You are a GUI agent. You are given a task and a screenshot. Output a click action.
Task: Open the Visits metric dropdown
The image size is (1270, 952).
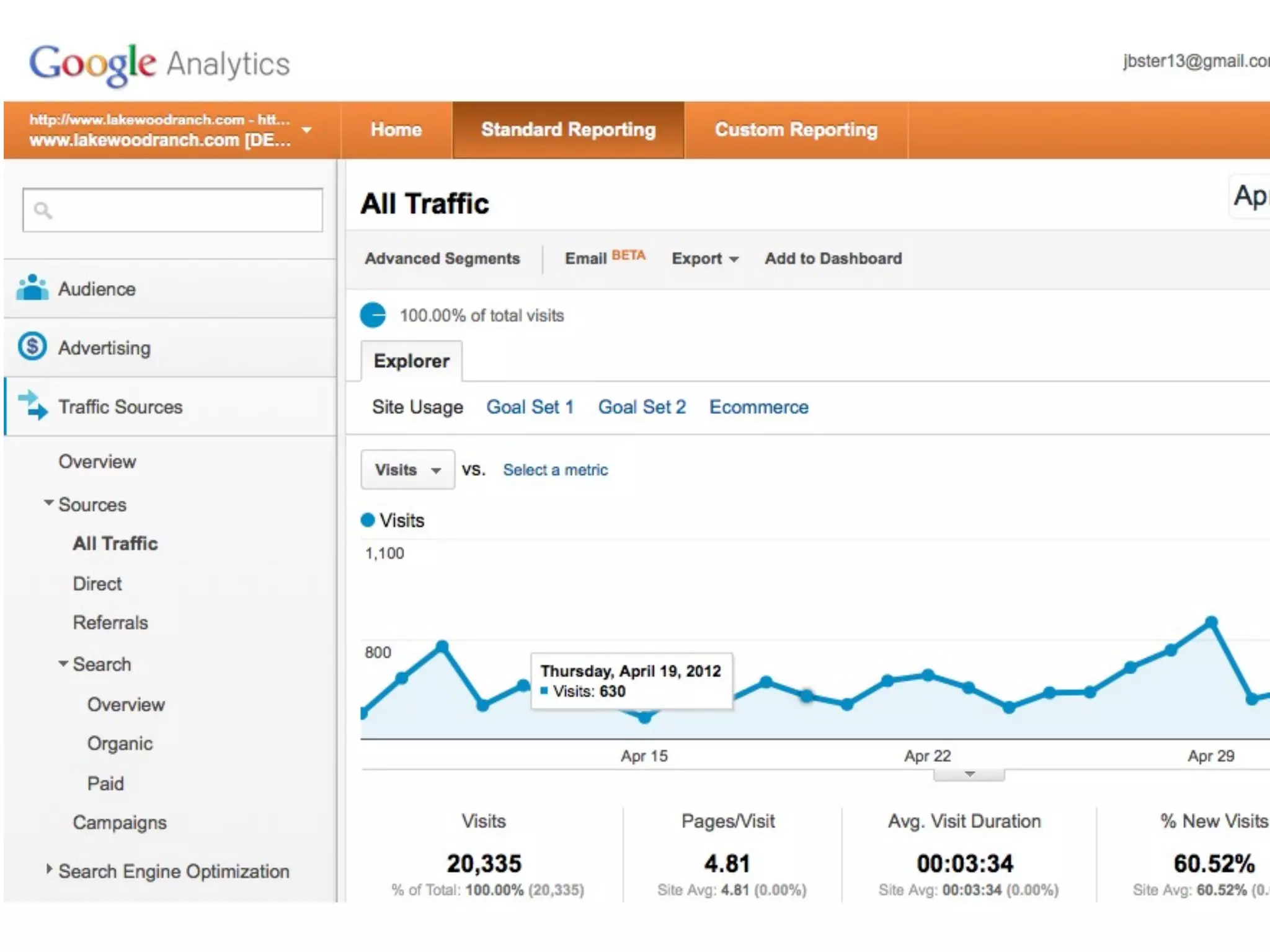[407, 470]
